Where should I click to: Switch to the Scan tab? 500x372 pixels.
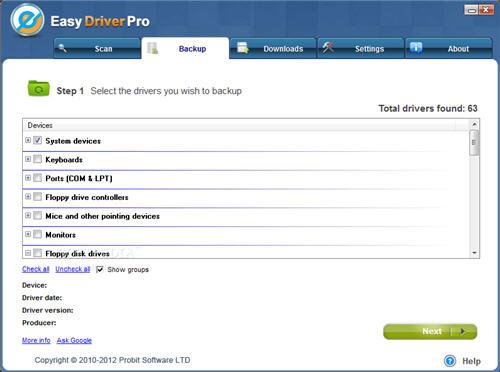[x=97, y=48]
